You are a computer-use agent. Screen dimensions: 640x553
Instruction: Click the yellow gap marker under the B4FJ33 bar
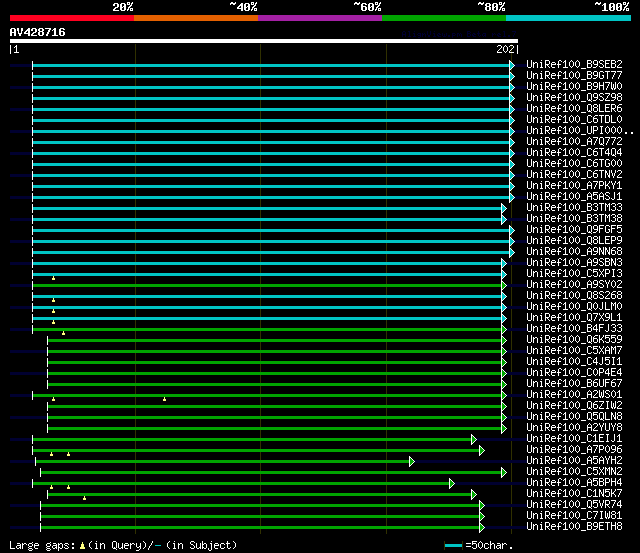point(63,333)
